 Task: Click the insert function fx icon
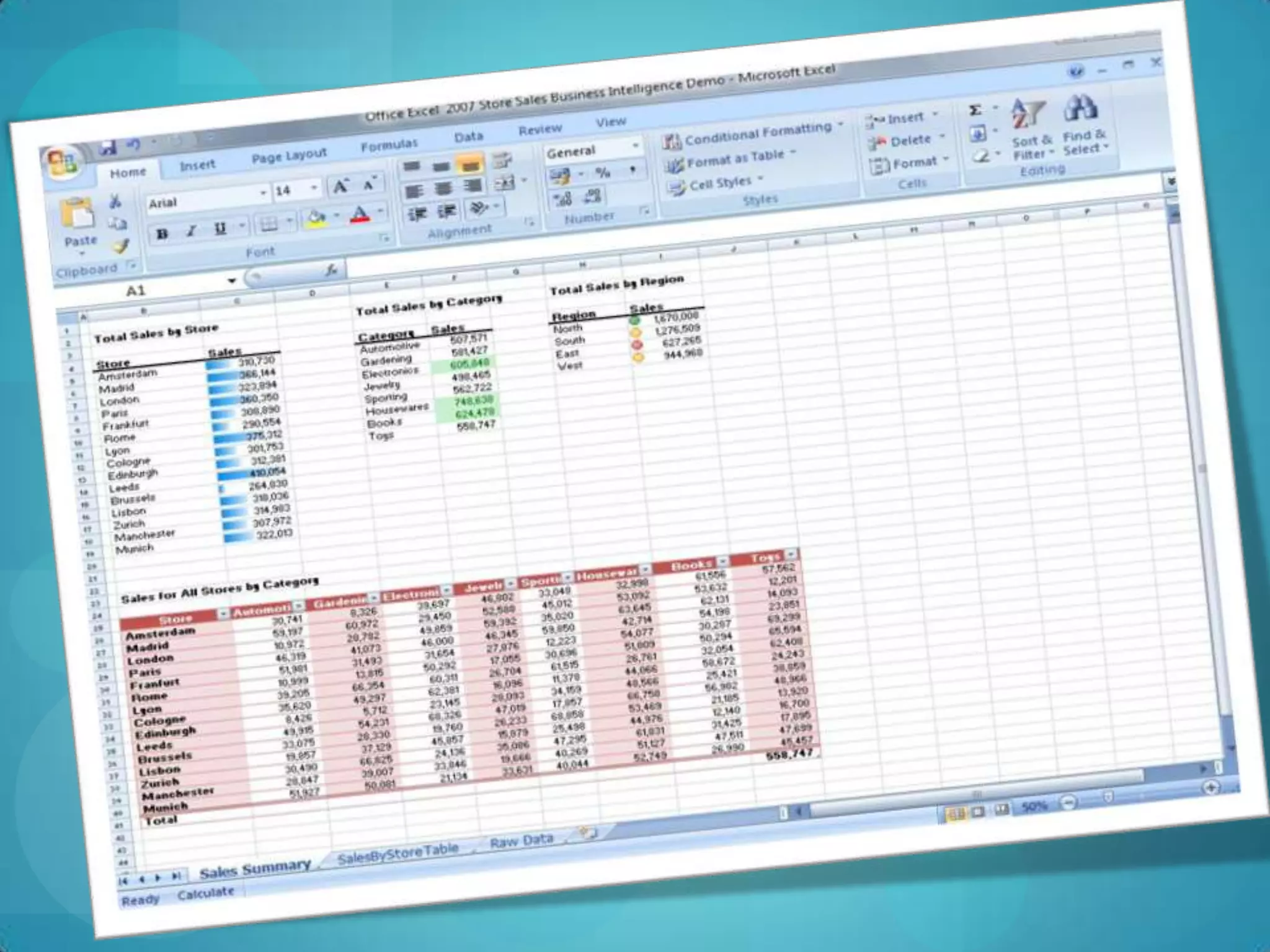click(x=331, y=270)
